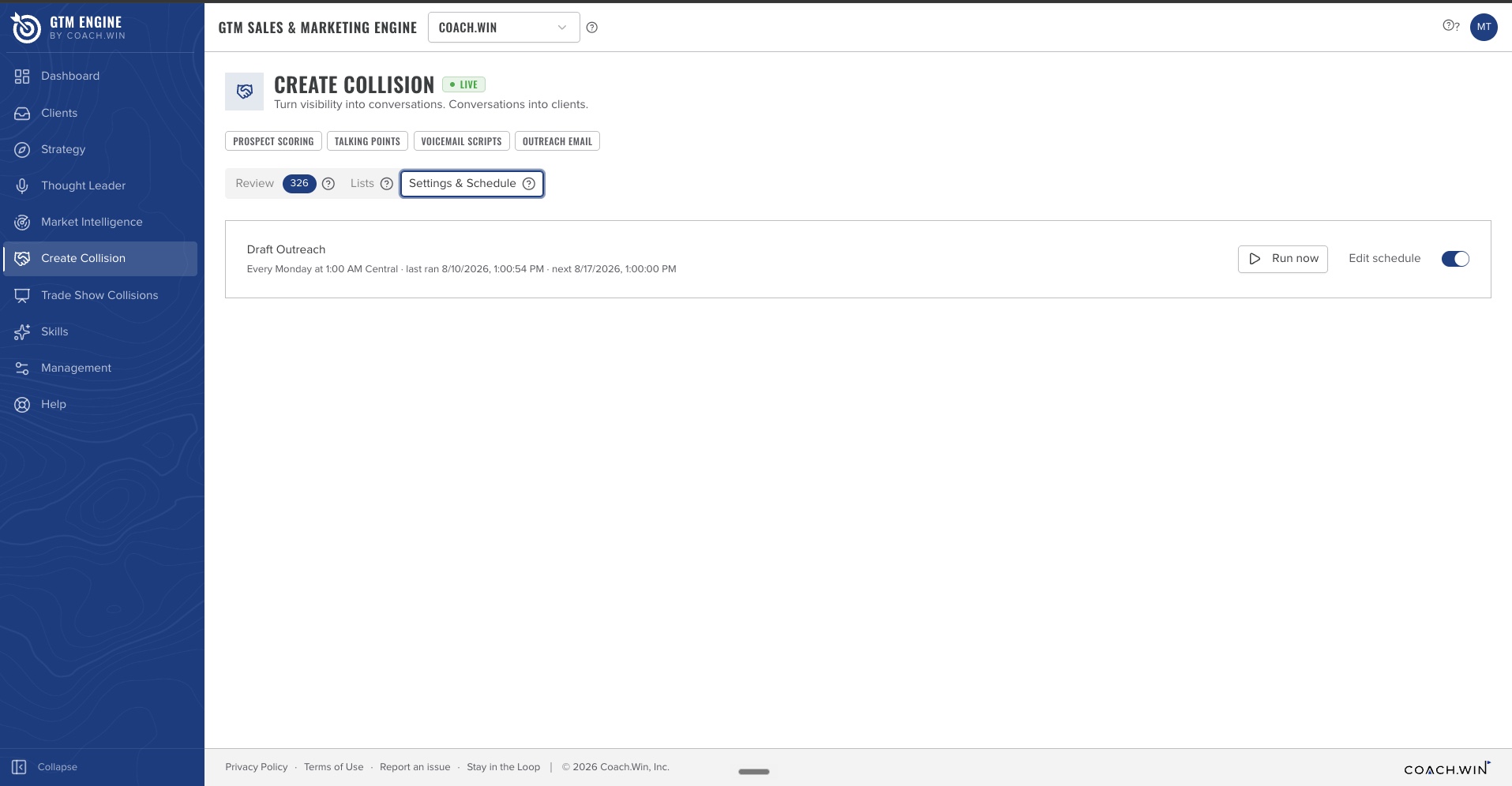Click the top-right help question icon
This screenshot has height=786, width=1512.
click(1450, 26)
